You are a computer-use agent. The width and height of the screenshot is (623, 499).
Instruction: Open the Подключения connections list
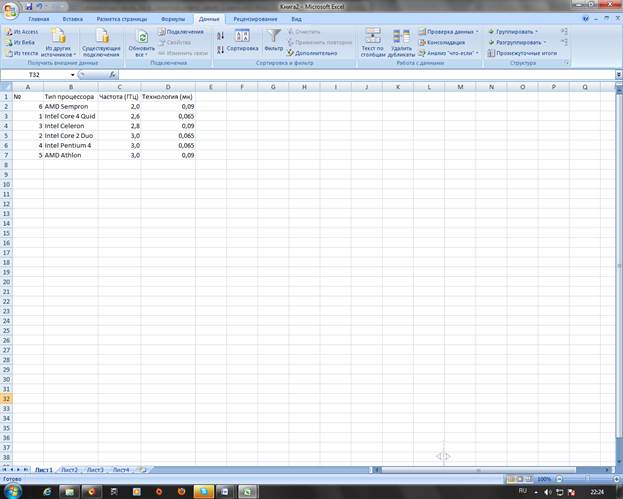181,32
